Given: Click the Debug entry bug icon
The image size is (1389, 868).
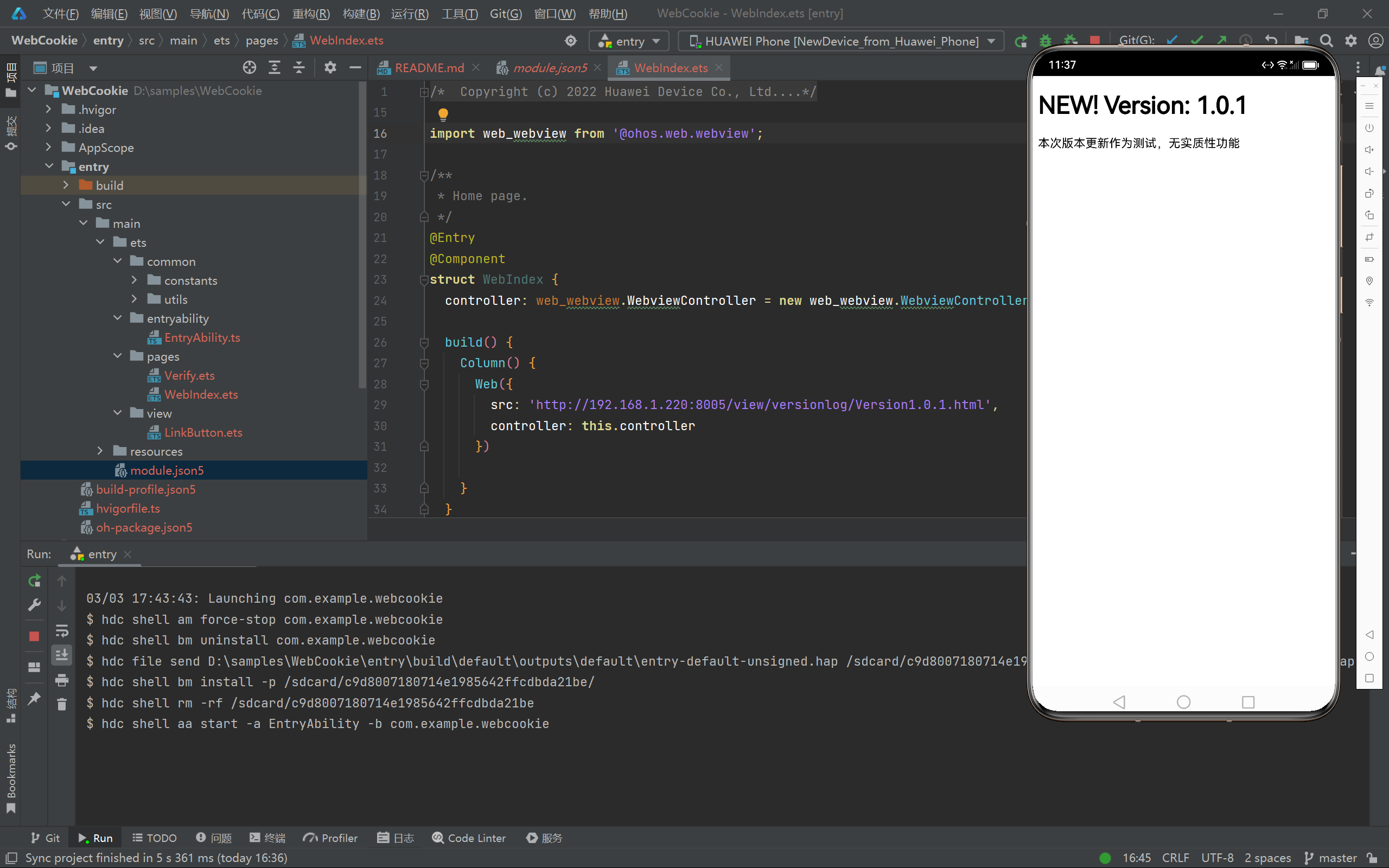Looking at the screenshot, I should tap(1045, 41).
